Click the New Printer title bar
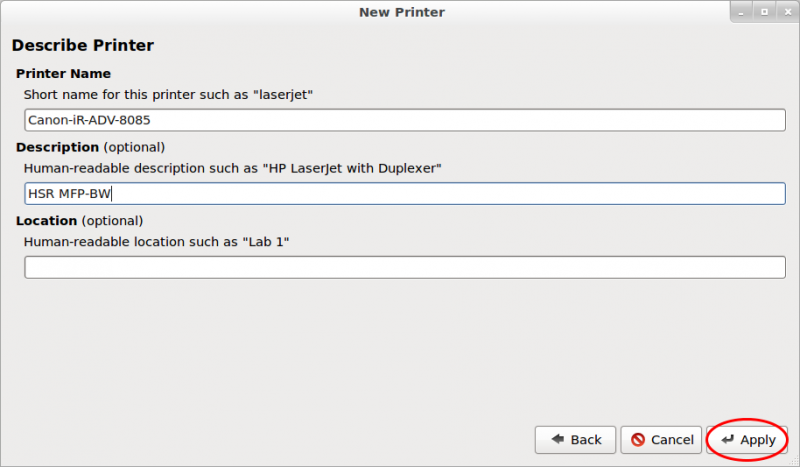 click(x=402, y=12)
